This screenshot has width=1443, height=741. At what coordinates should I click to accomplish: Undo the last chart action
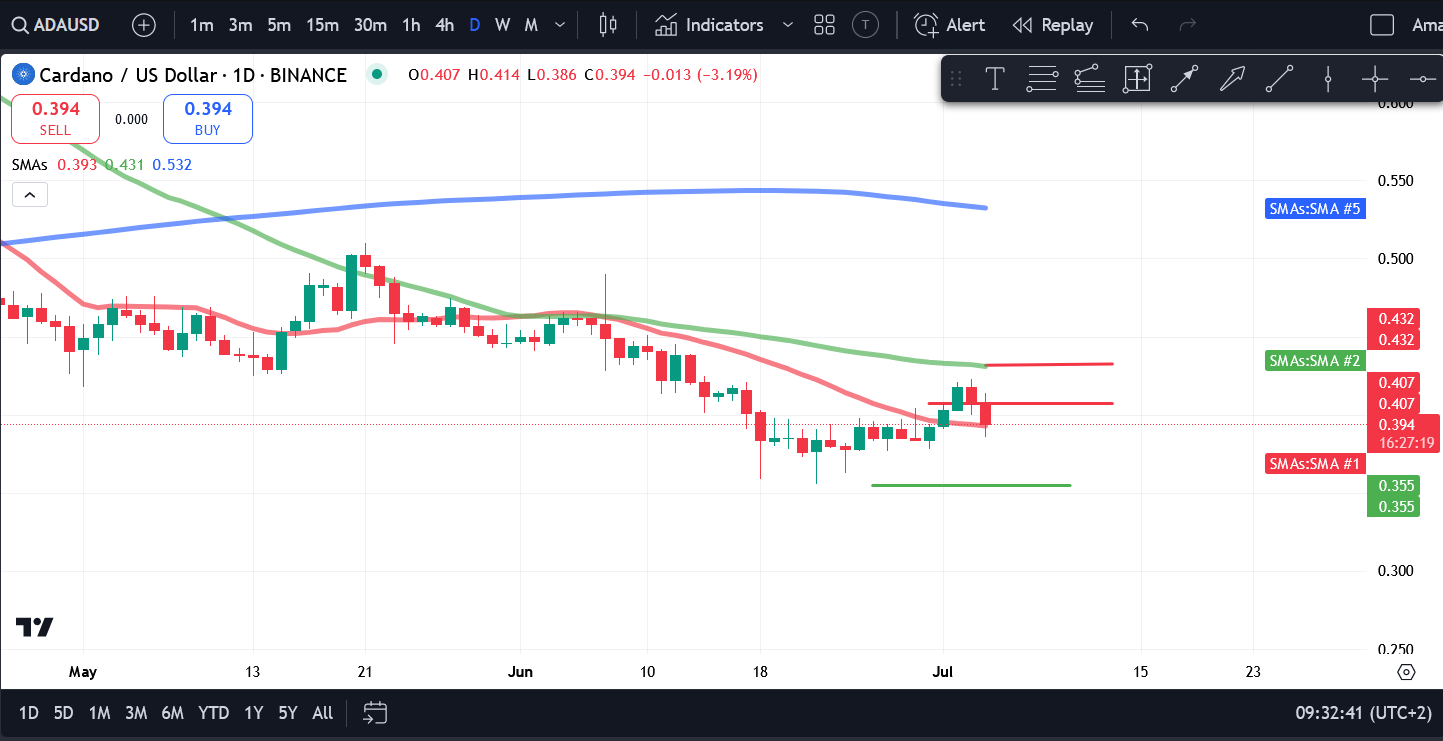click(1140, 25)
